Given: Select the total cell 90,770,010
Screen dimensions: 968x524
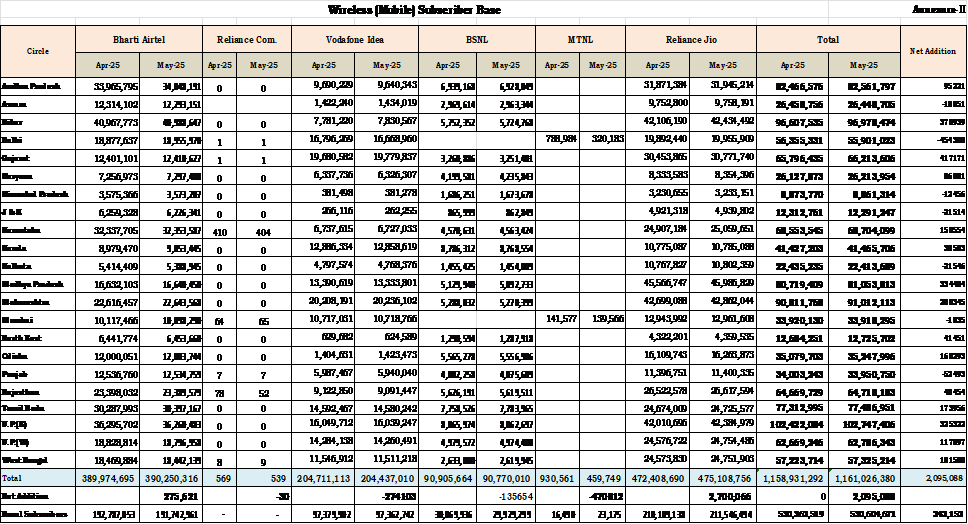Looking at the screenshot, I should coord(506,478).
